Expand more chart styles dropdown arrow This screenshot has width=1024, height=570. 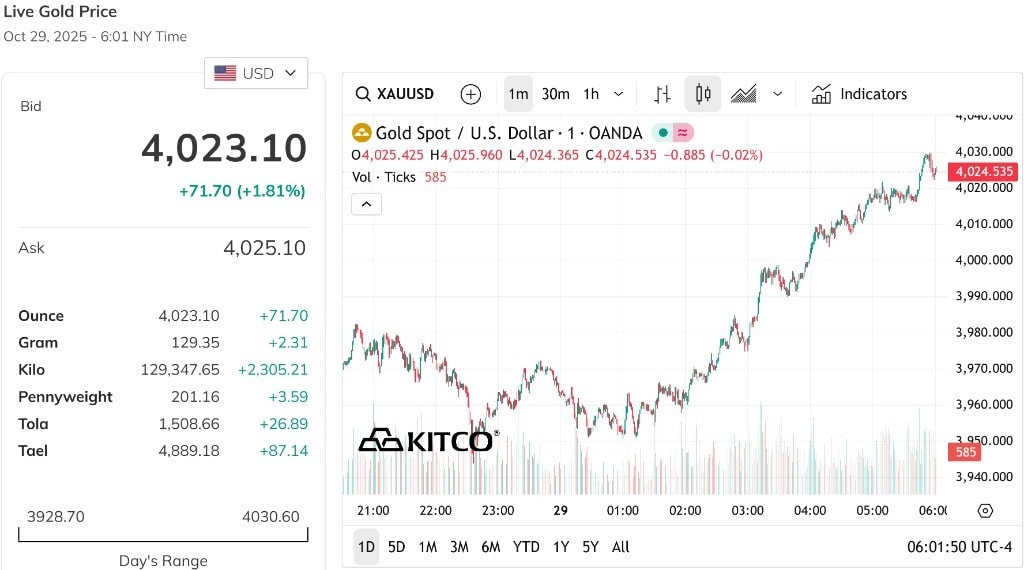tap(777, 94)
